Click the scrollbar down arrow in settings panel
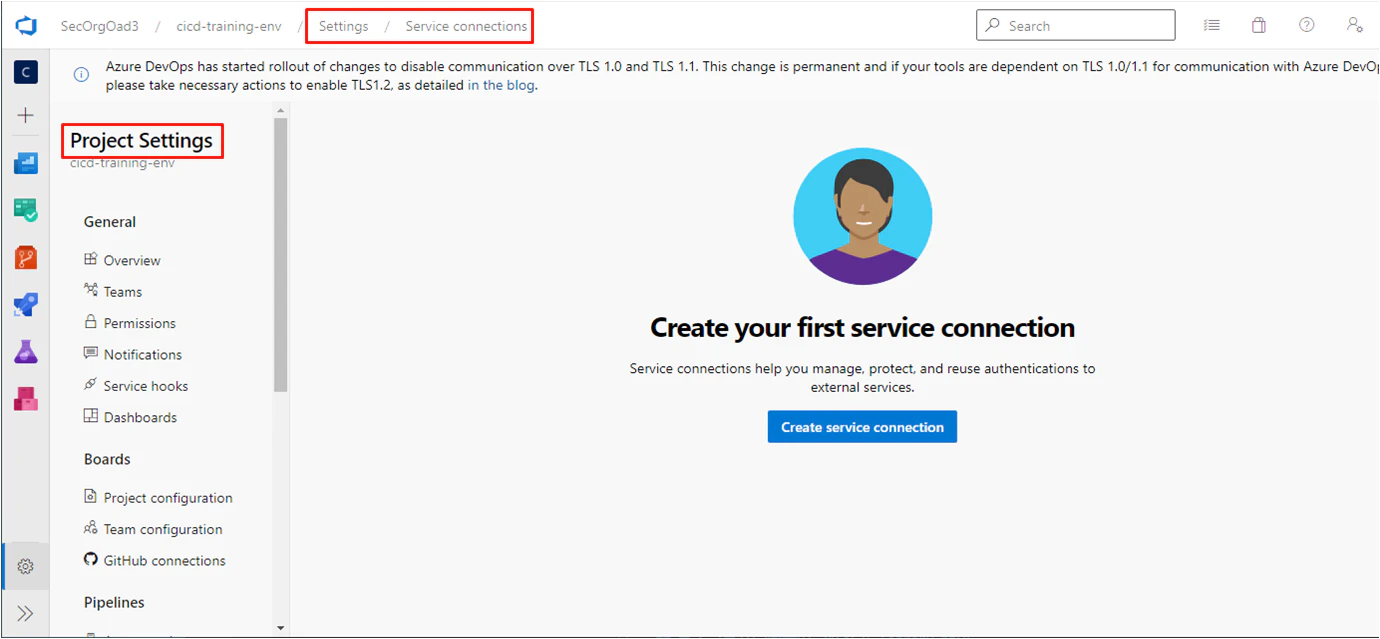This screenshot has height=639, width=1380. (281, 628)
